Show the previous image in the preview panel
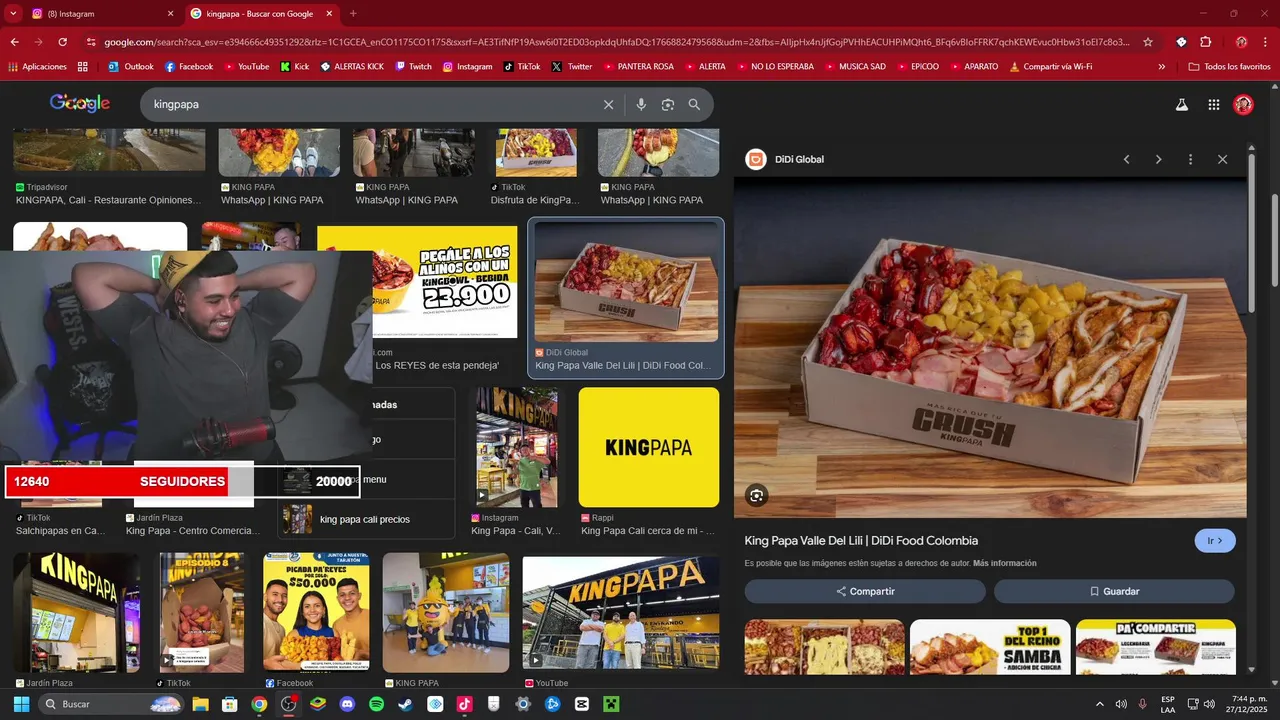Viewport: 1280px width, 720px height. [x=1126, y=160]
